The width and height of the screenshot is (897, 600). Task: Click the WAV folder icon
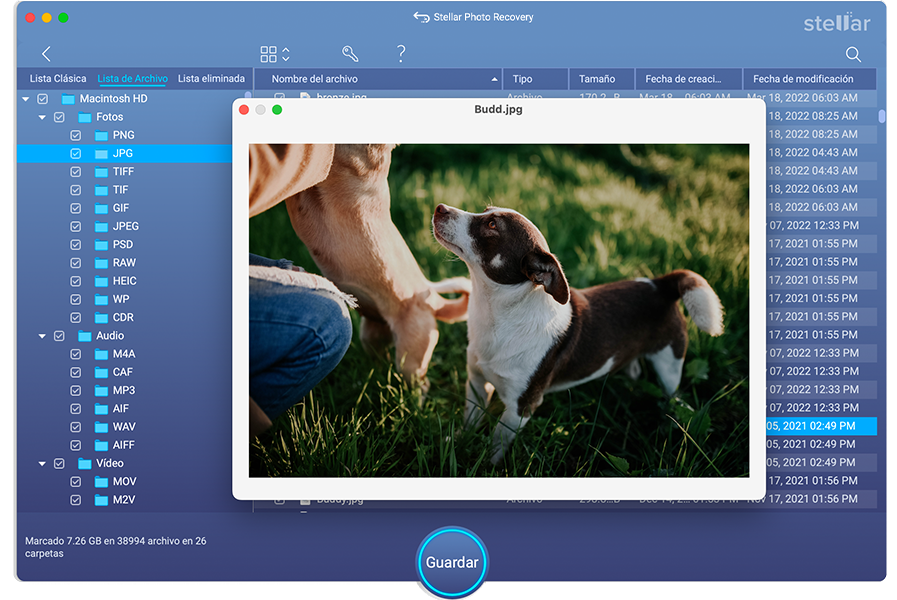pos(101,427)
